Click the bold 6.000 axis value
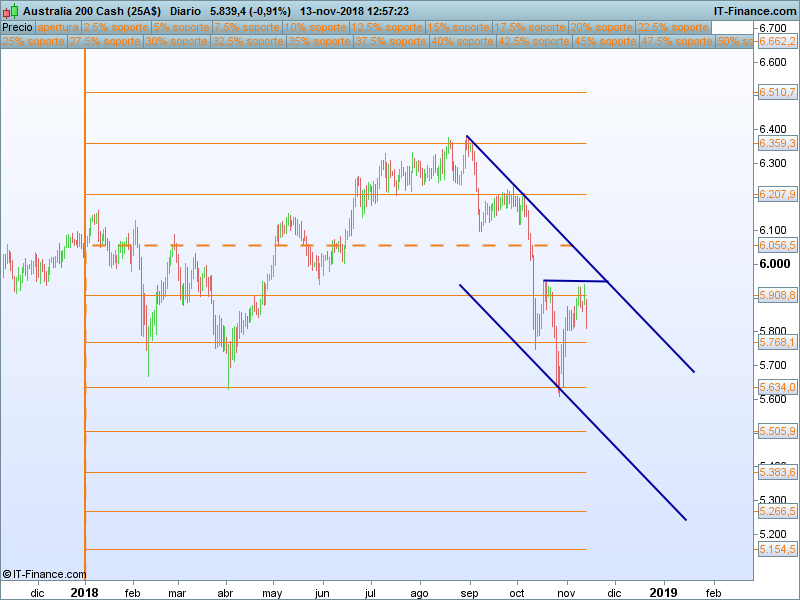800x600 pixels. 774,264
